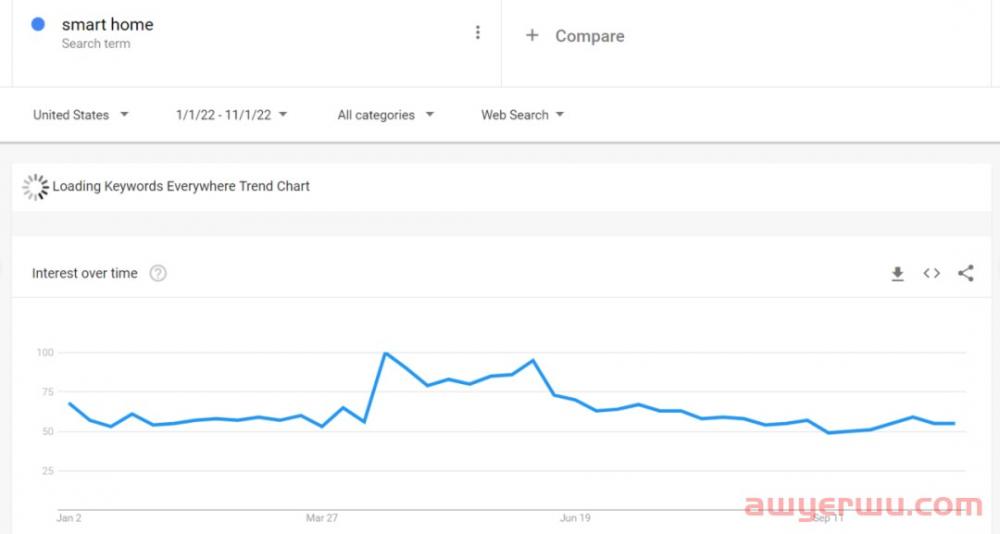
Task: Open help for Interest over time
Action: 158,273
